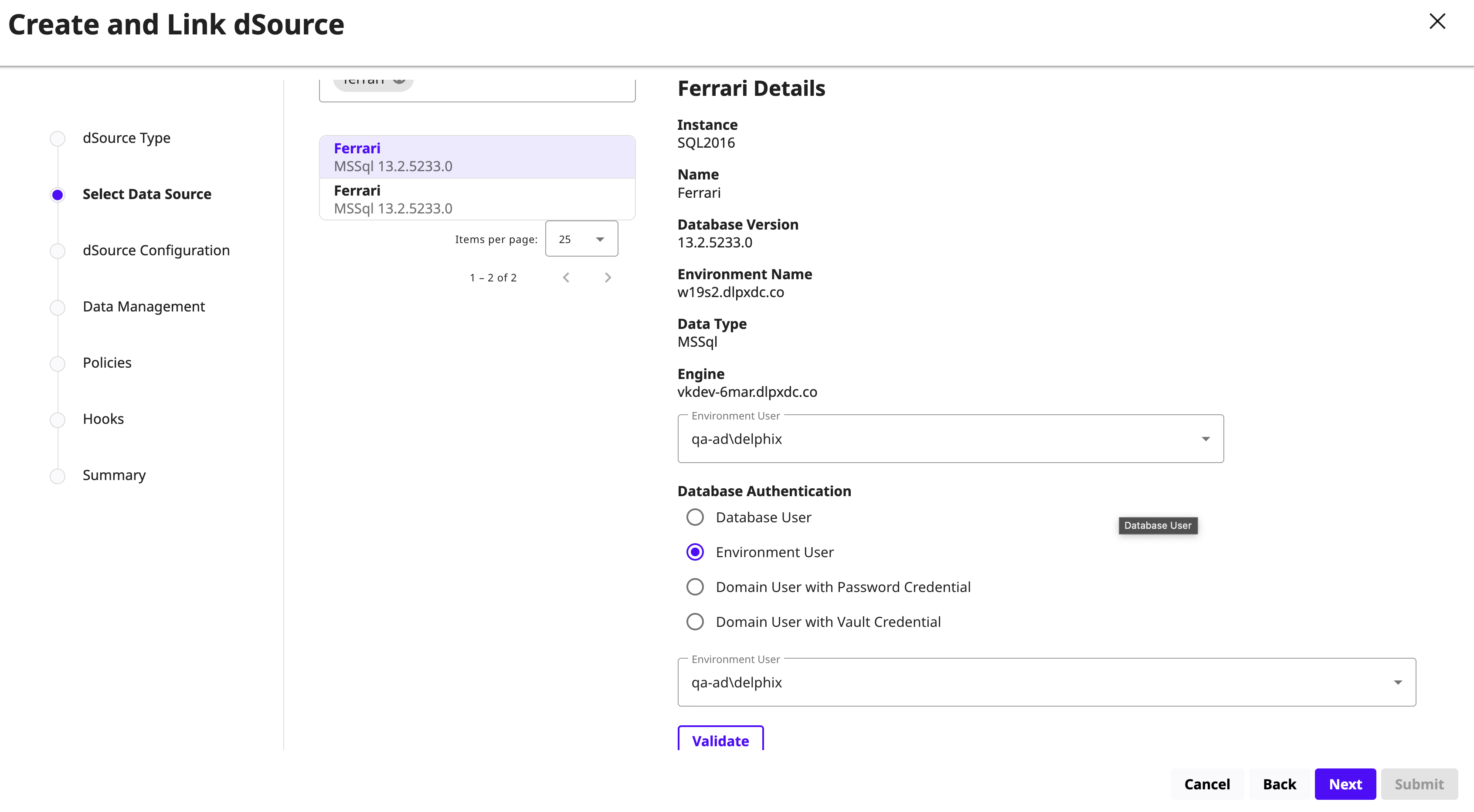Screen dimensions: 1474x812
Task: Open the dSource Configuration step
Action: (156, 250)
